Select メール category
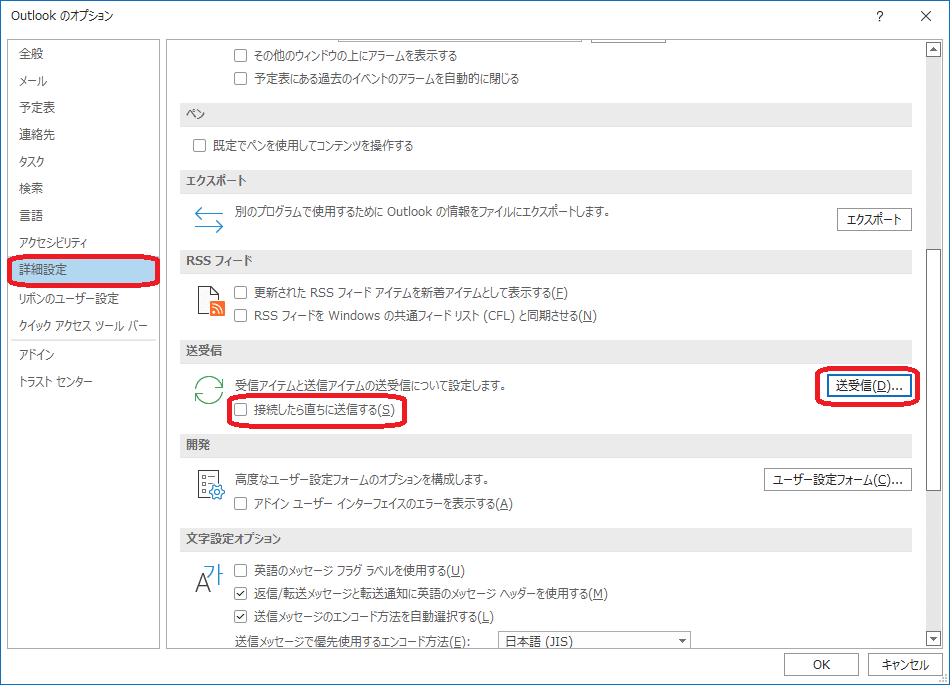This screenshot has width=950, height=685. [x=84, y=81]
